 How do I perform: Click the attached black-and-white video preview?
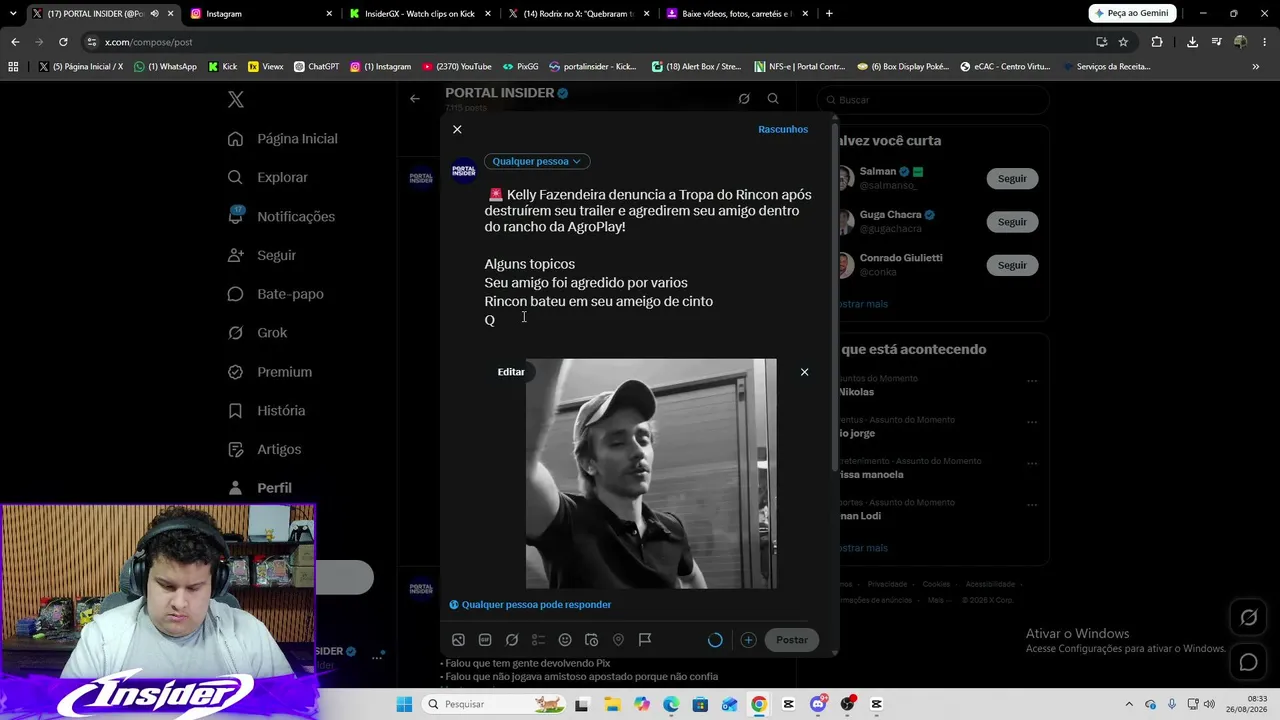(x=651, y=474)
